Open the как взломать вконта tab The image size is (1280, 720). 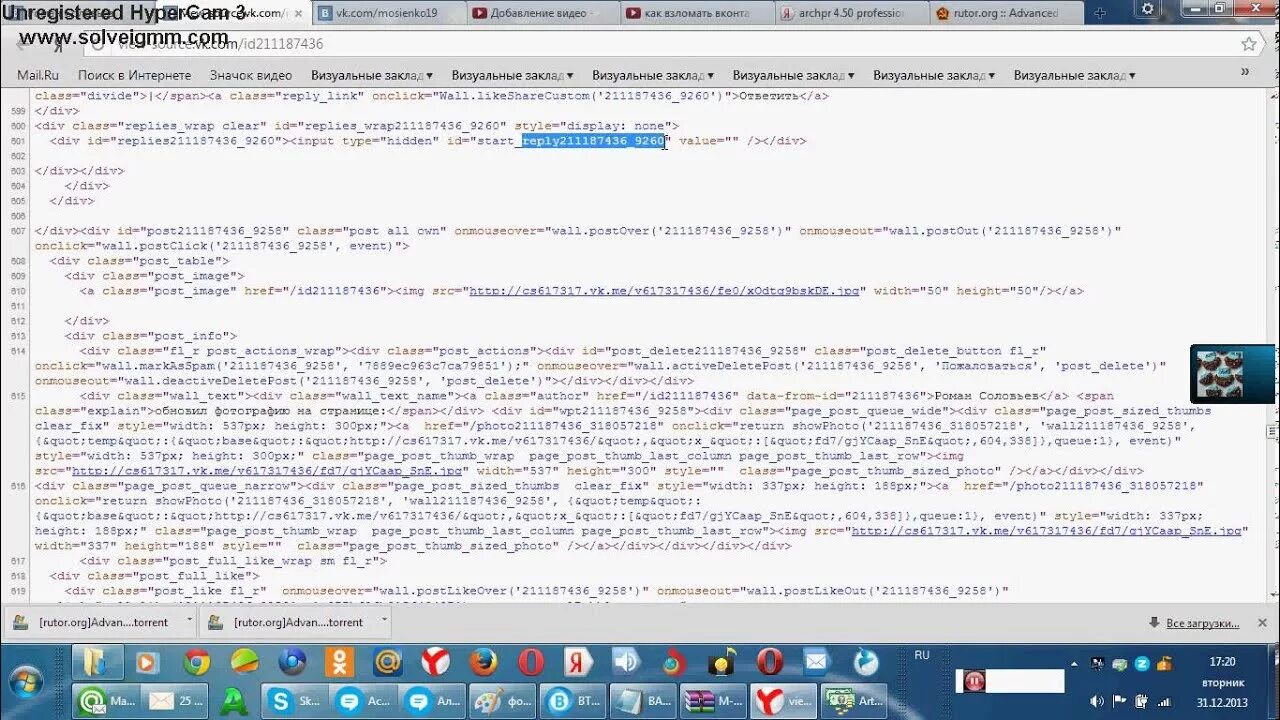(696, 13)
